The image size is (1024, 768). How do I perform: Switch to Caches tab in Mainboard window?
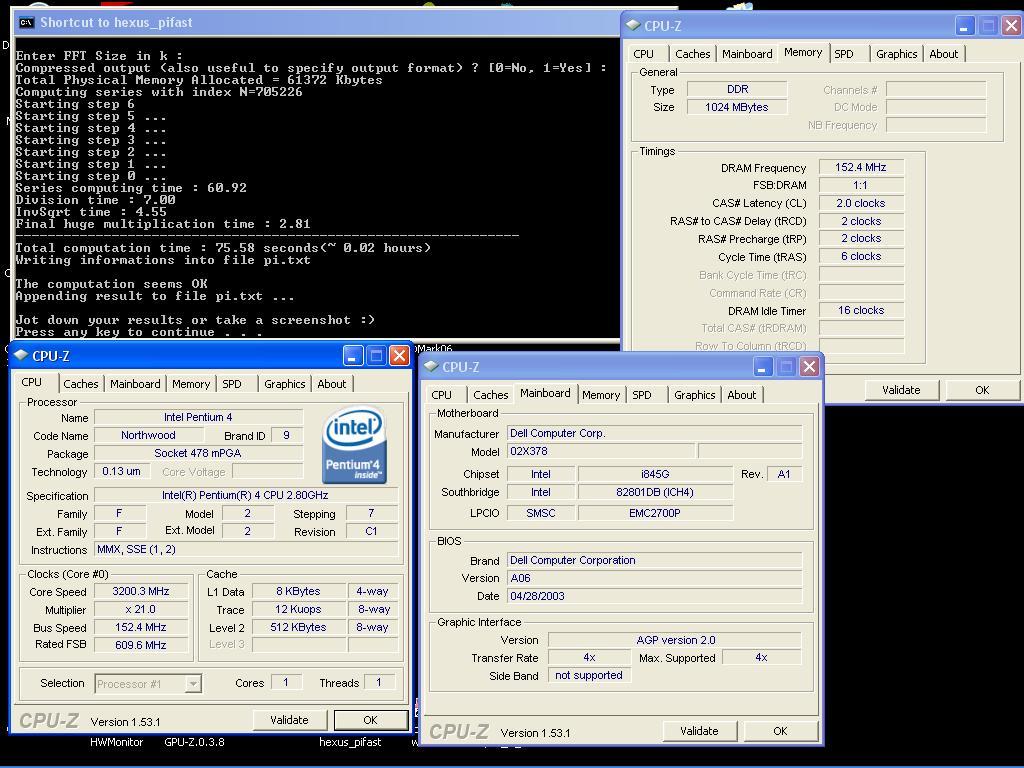490,395
